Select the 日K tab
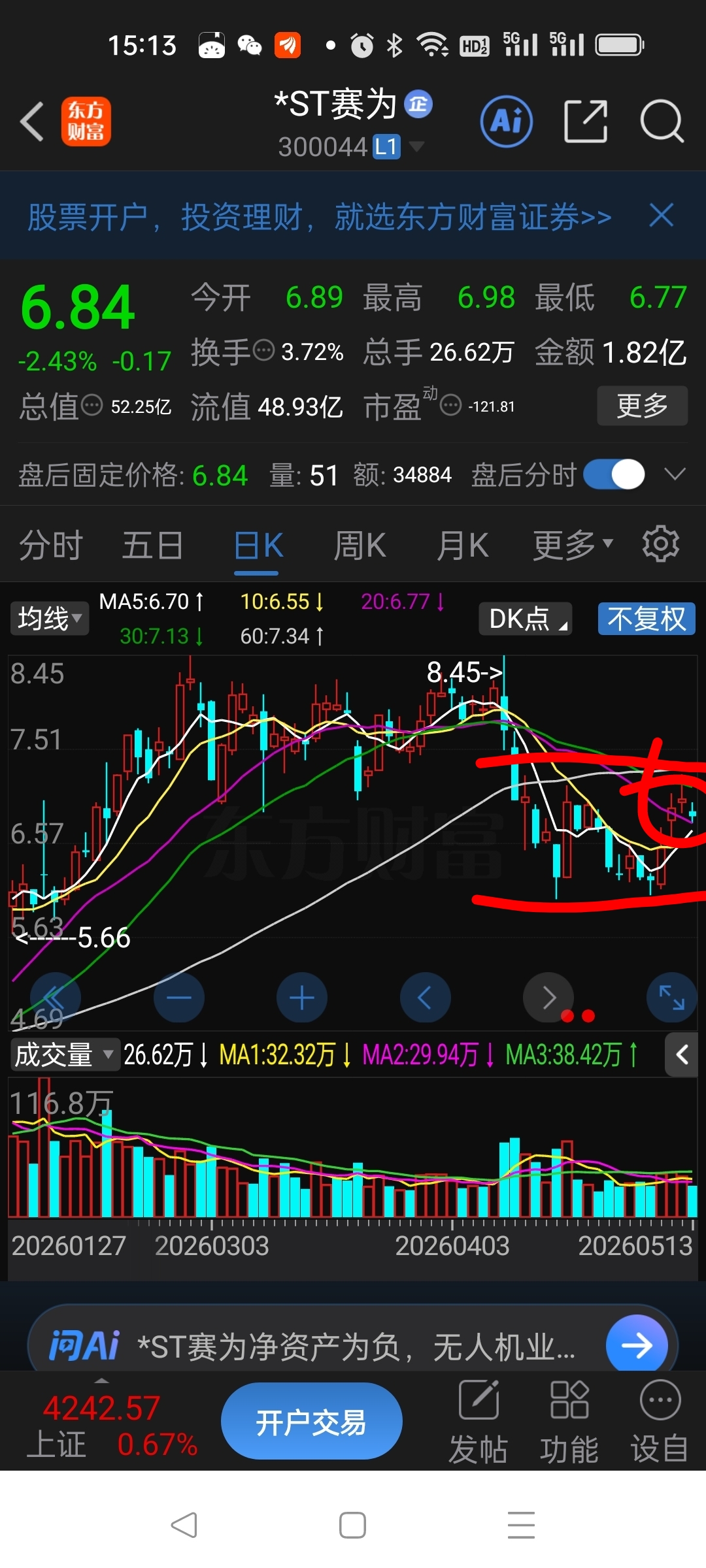Viewport: 706px width, 1568px height. pyautogui.click(x=259, y=545)
